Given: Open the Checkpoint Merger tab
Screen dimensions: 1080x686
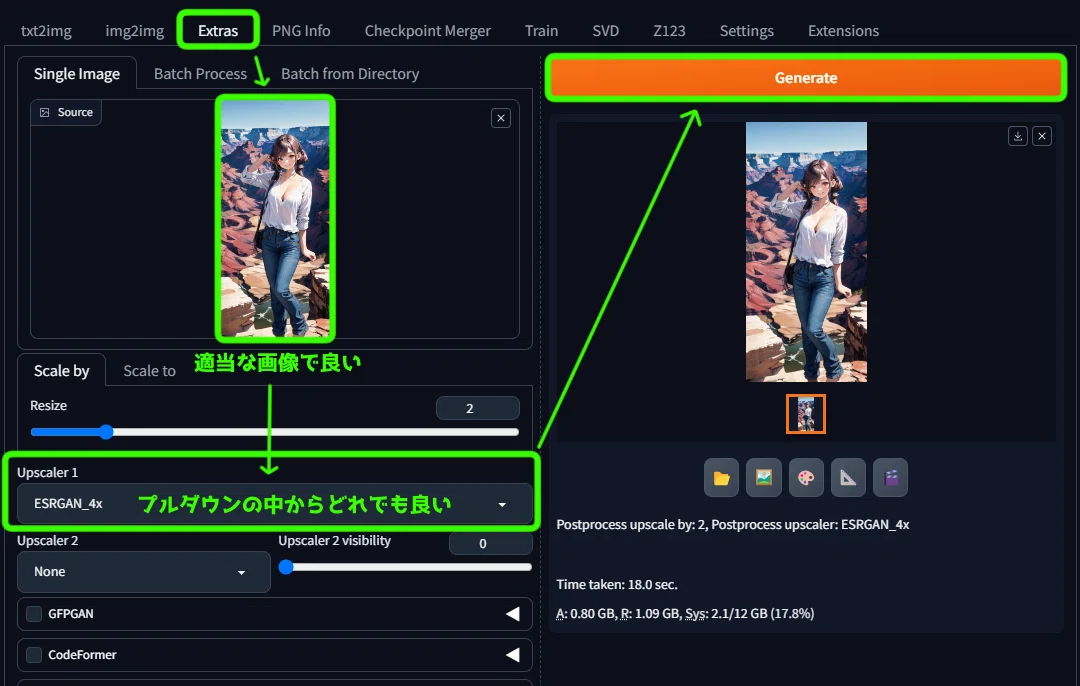Looking at the screenshot, I should [x=427, y=31].
